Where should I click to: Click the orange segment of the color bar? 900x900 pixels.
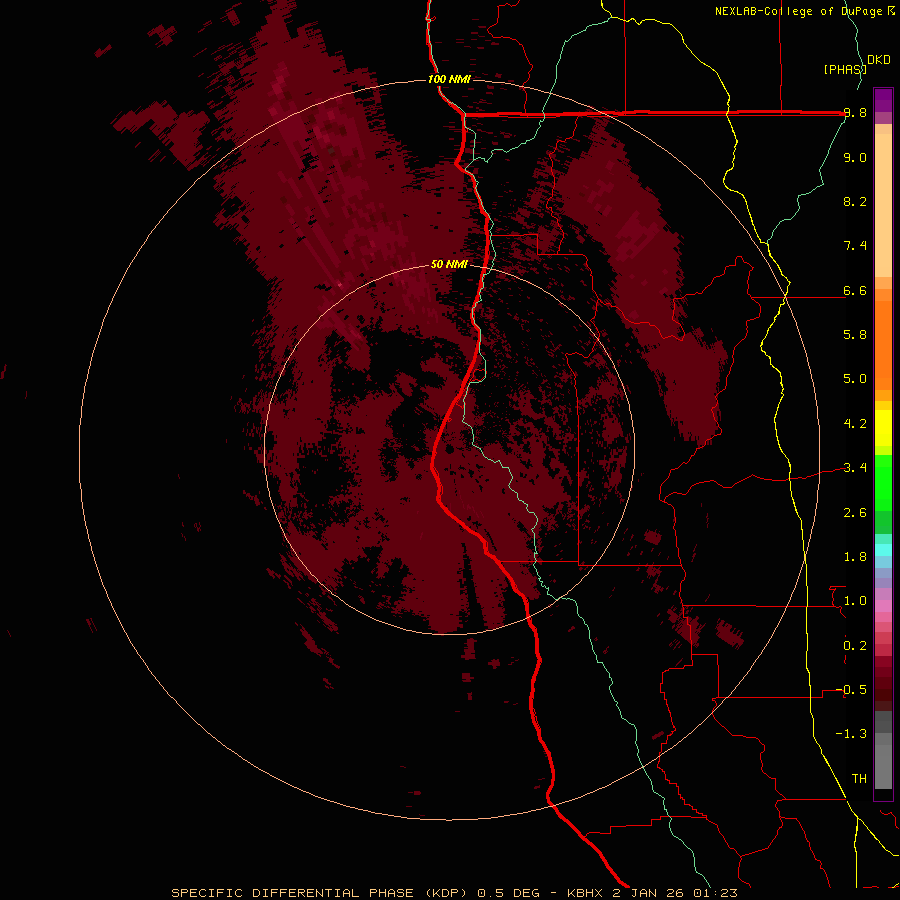pyautogui.click(x=883, y=346)
